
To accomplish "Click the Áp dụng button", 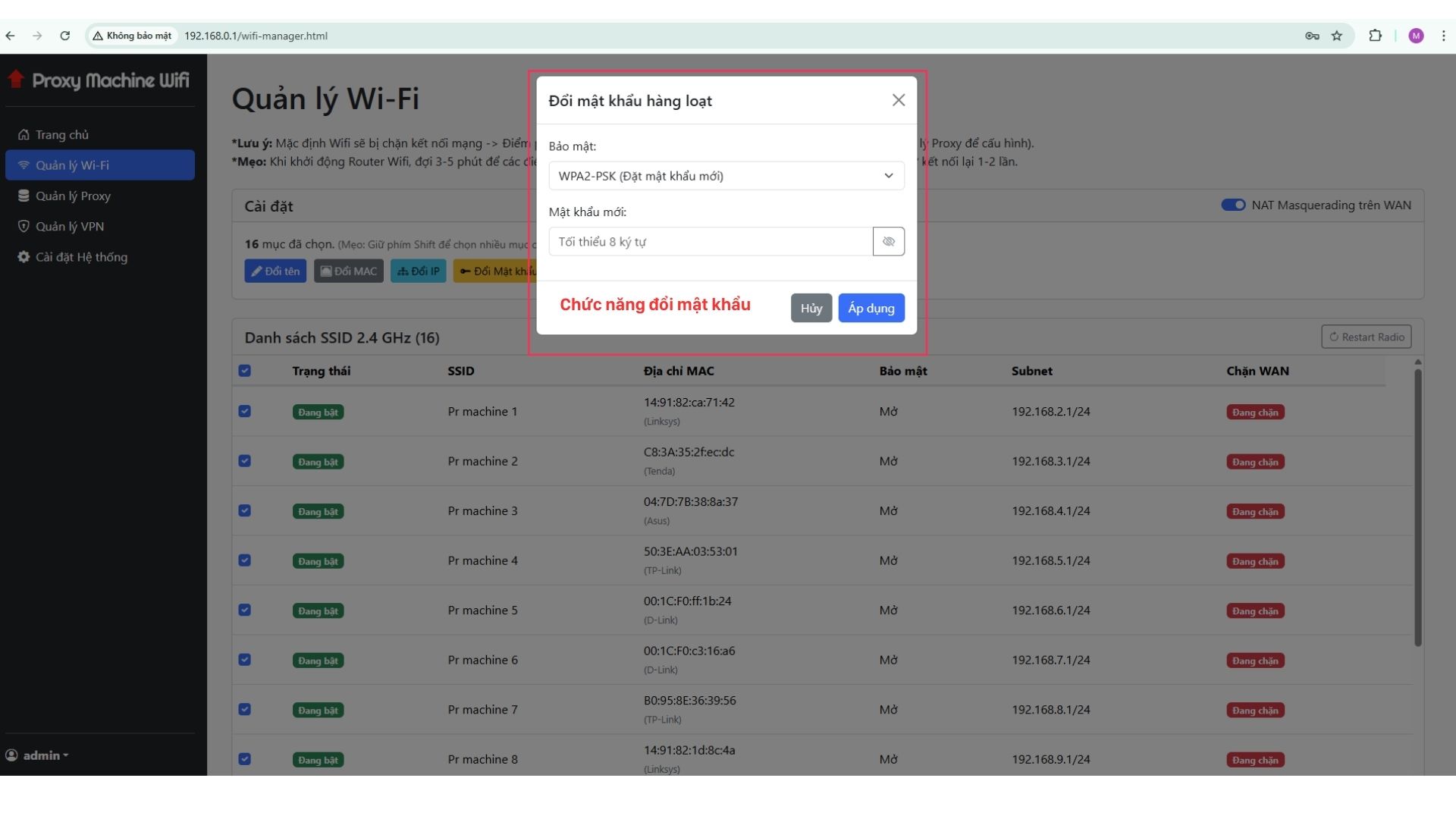I will (871, 308).
